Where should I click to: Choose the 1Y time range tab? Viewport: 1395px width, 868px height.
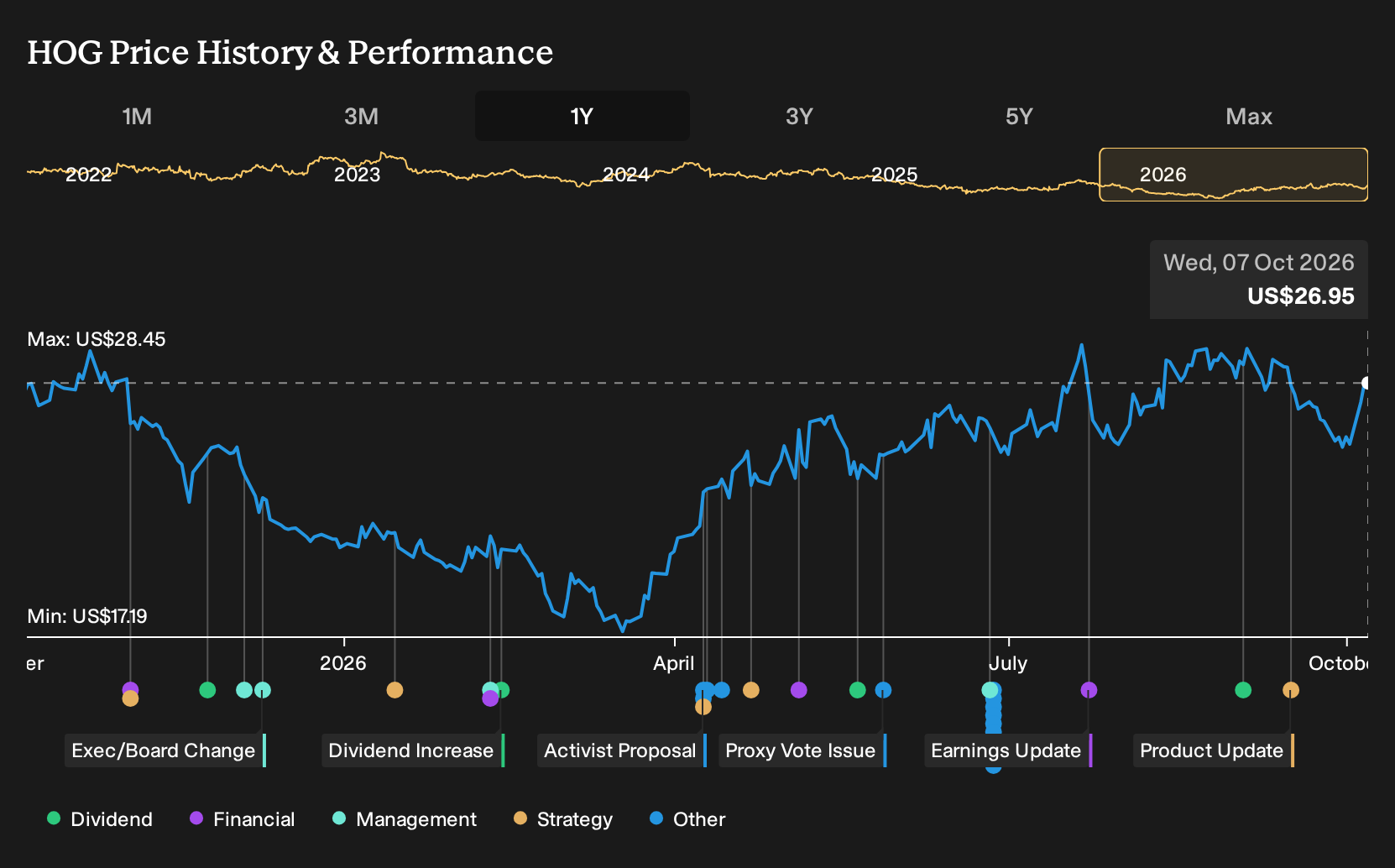click(x=582, y=116)
